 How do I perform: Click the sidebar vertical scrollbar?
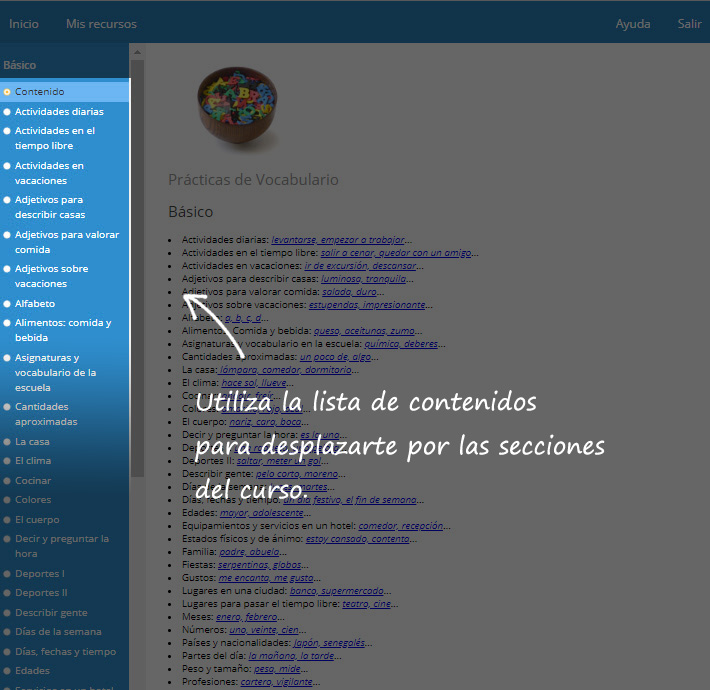137,300
